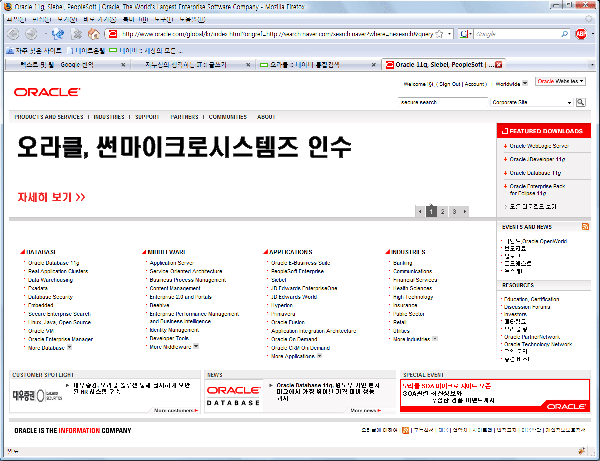Stop loading with the X toolbar icon
The width and height of the screenshot is (600, 461).
click(x=77, y=34)
